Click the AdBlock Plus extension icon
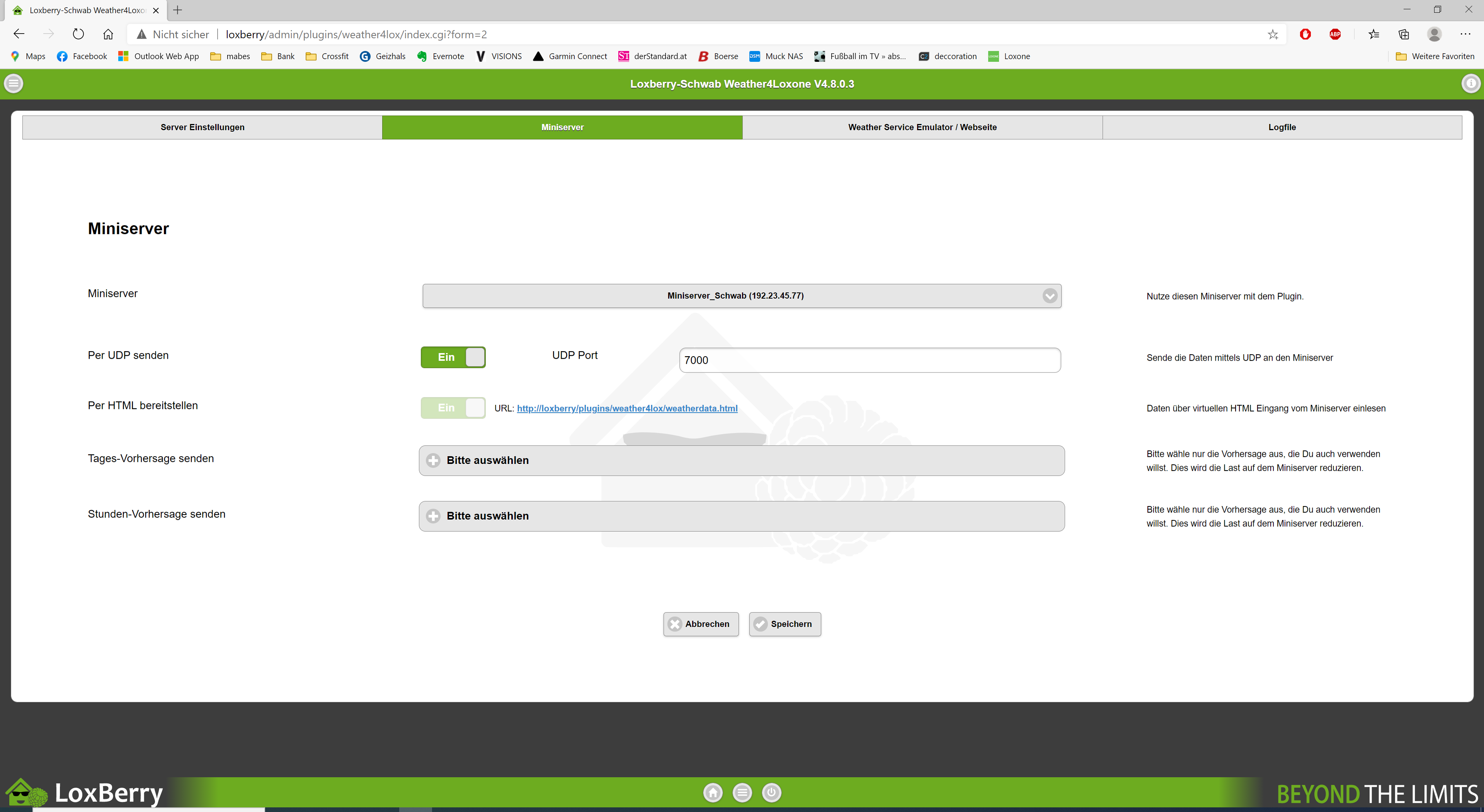 point(1335,34)
